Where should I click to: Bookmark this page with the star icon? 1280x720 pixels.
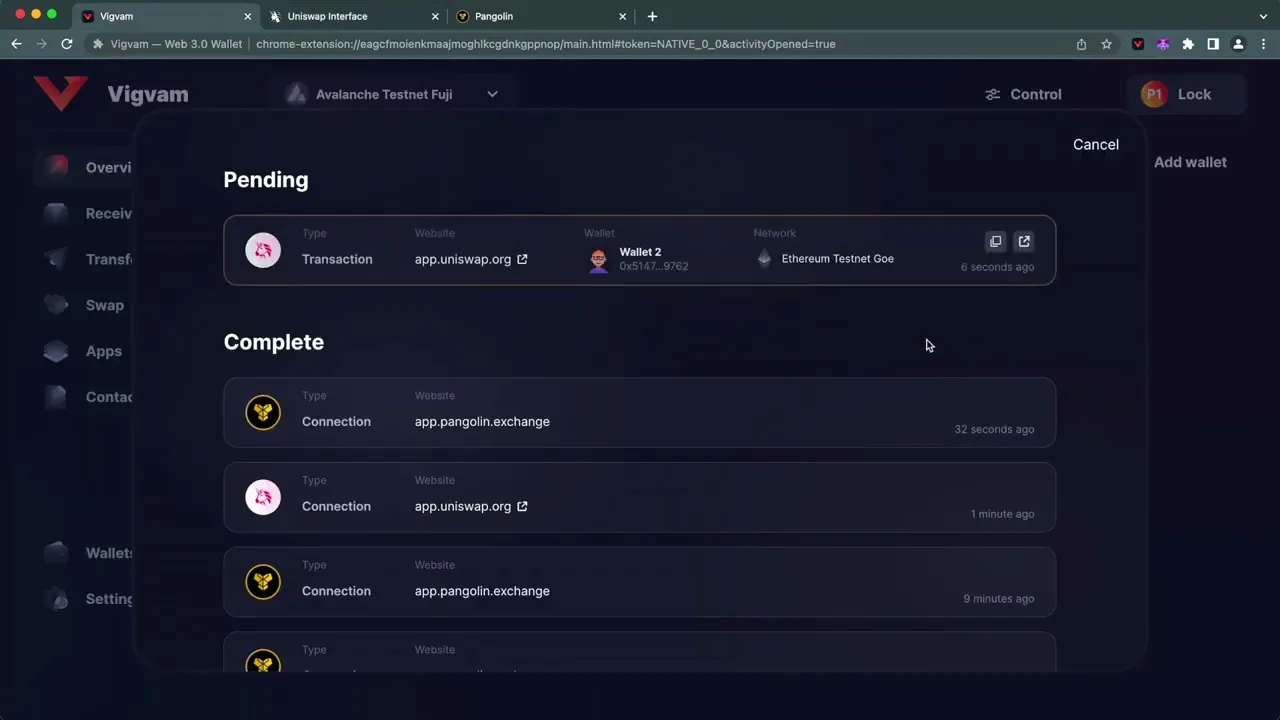coord(1106,44)
